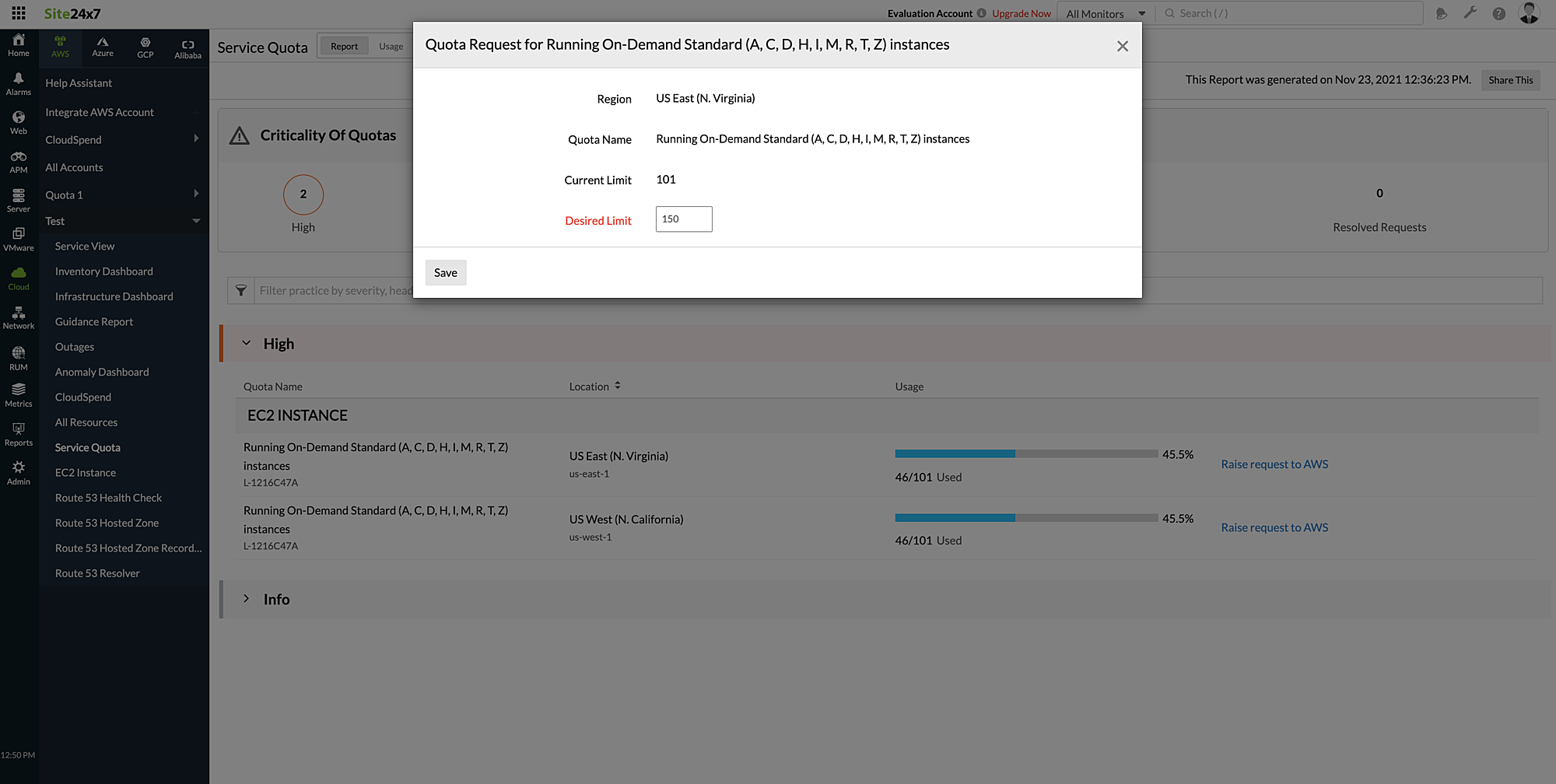Click the US East usage progress bar
This screenshot has width=1556, height=784.
tap(1025, 453)
